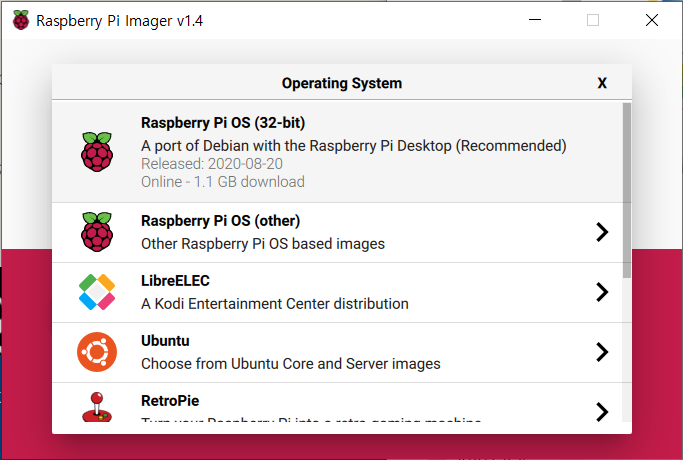The image size is (683, 460).
Task: Click the OS list vertical scrollbar thumb
Action: [x=627, y=190]
